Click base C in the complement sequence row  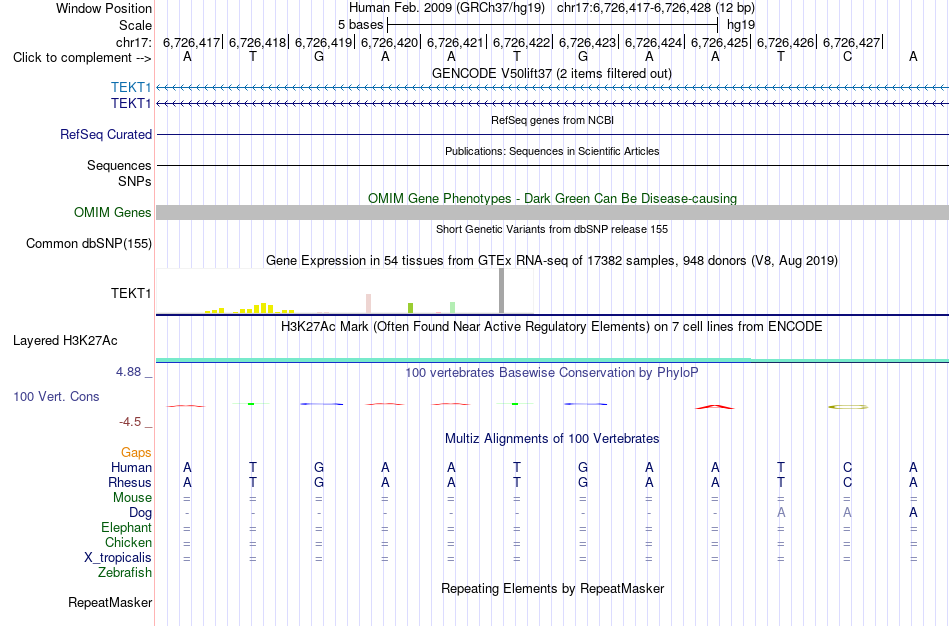click(x=847, y=57)
